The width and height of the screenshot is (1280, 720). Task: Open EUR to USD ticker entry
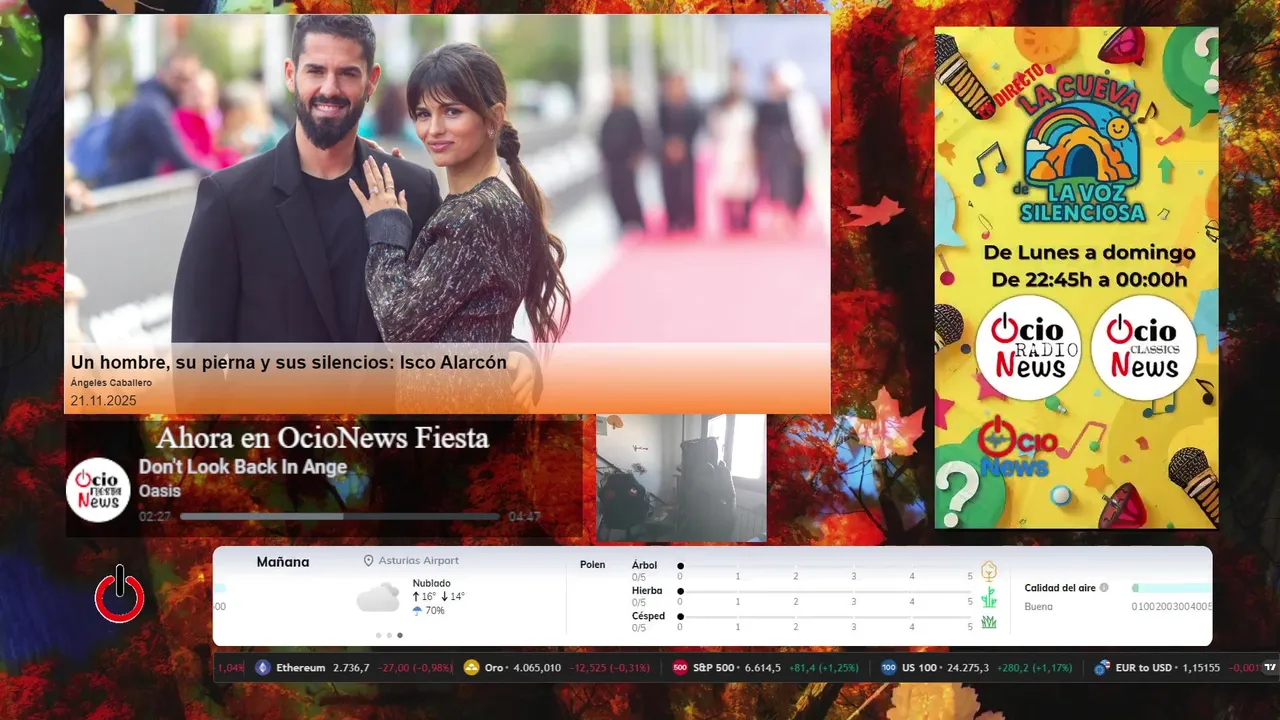pyautogui.click(x=1177, y=668)
